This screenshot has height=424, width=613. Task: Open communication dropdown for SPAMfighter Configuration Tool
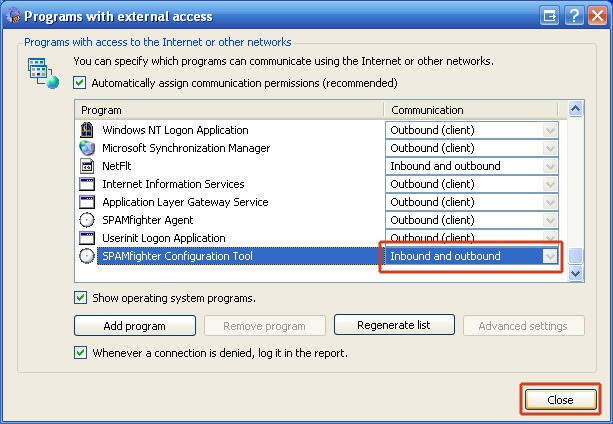pyautogui.click(x=550, y=256)
